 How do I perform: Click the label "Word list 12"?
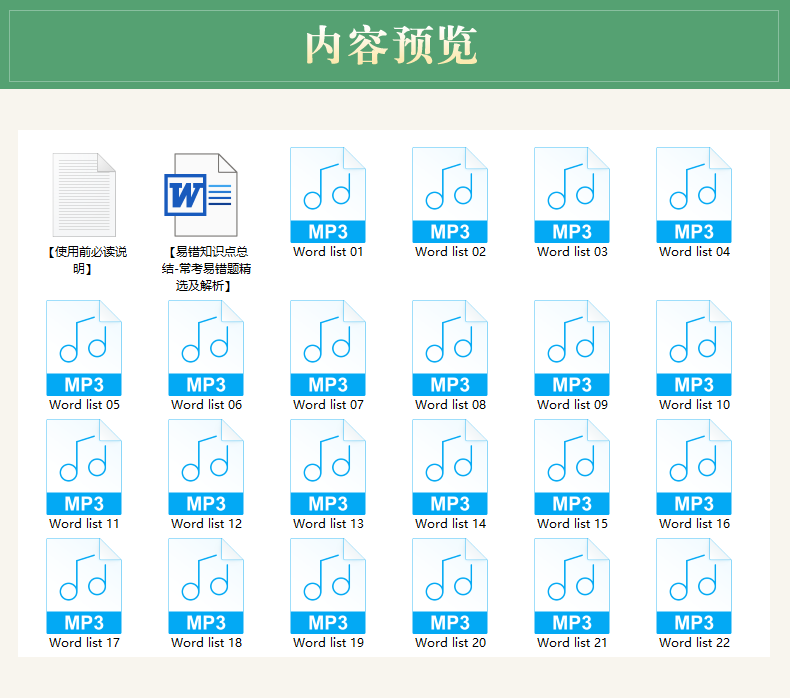(x=206, y=524)
